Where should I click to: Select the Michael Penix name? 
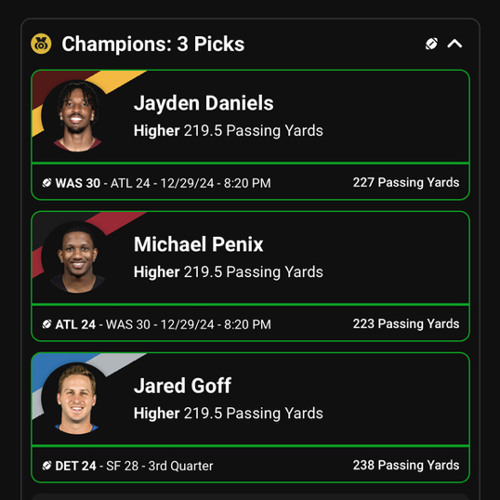pyautogui.click(x=198, y=244)
